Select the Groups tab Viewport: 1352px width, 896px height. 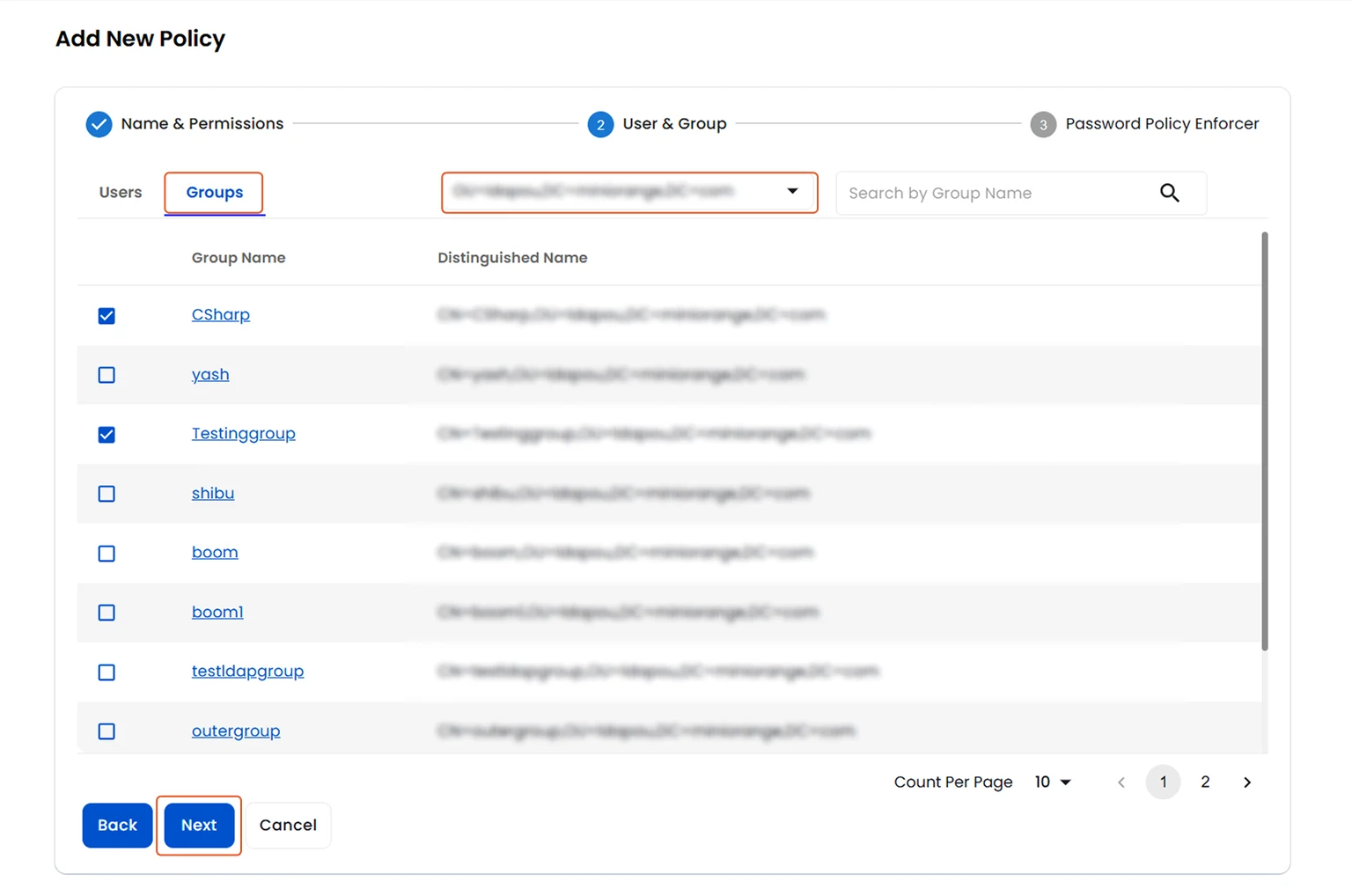coord(213,192)
